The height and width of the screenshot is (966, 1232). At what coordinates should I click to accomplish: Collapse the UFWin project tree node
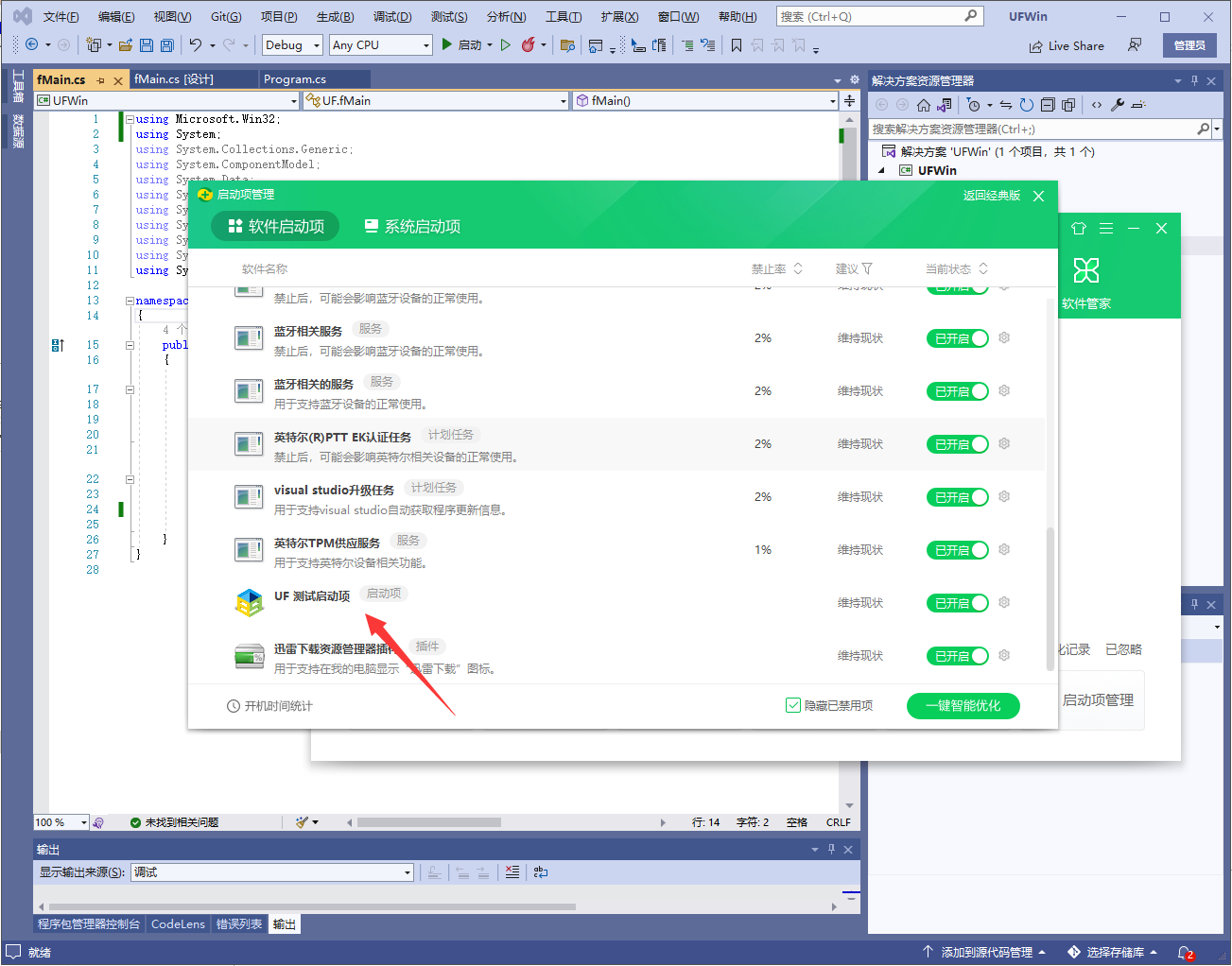coord(882,170)
